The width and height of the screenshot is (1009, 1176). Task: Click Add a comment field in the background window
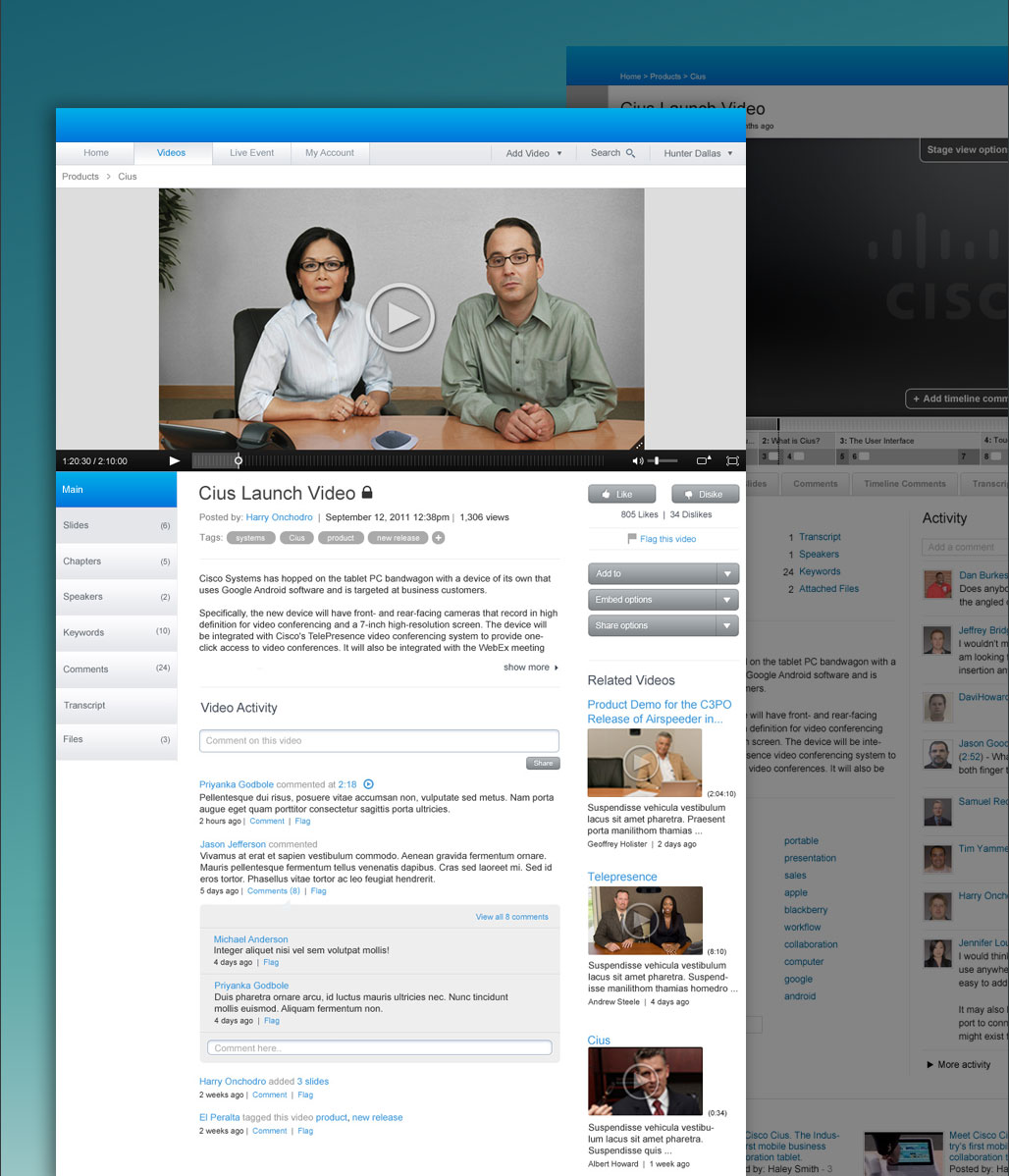(965, 547)
